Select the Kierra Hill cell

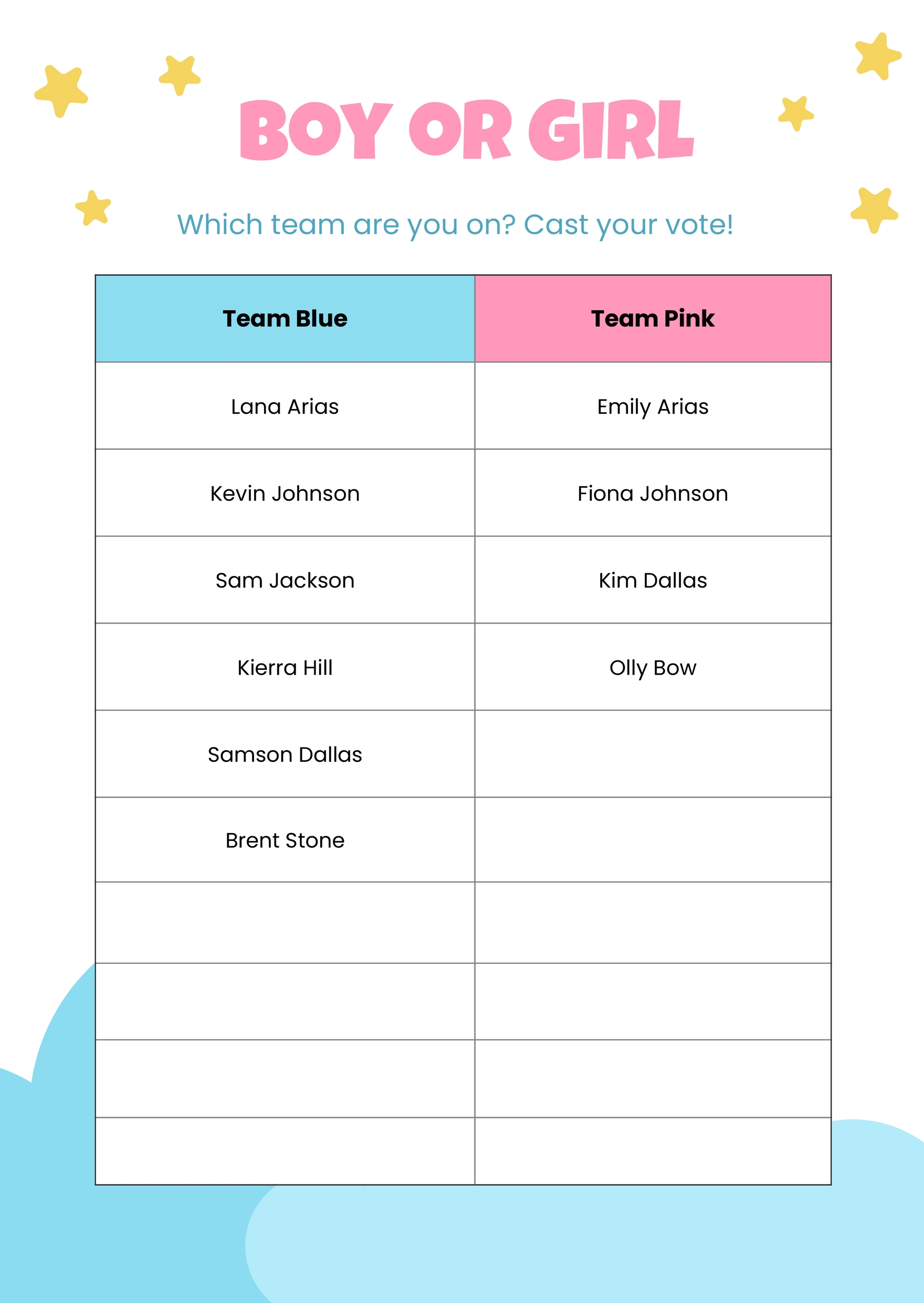click(285, 667)
